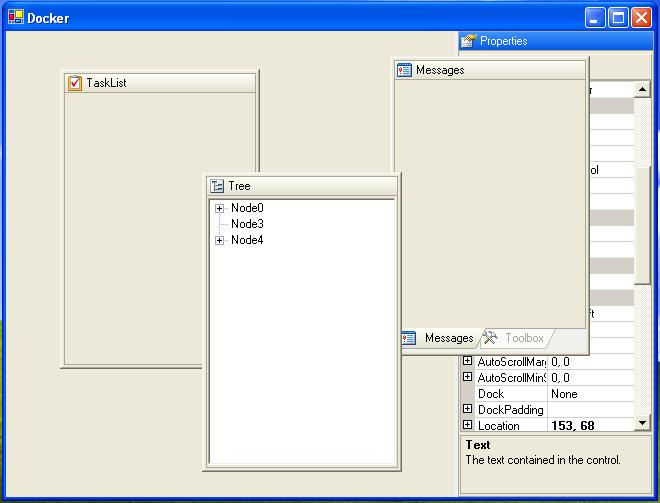
Task: Expand the AutoScrollMinSize property
Action: coord(467,377)
